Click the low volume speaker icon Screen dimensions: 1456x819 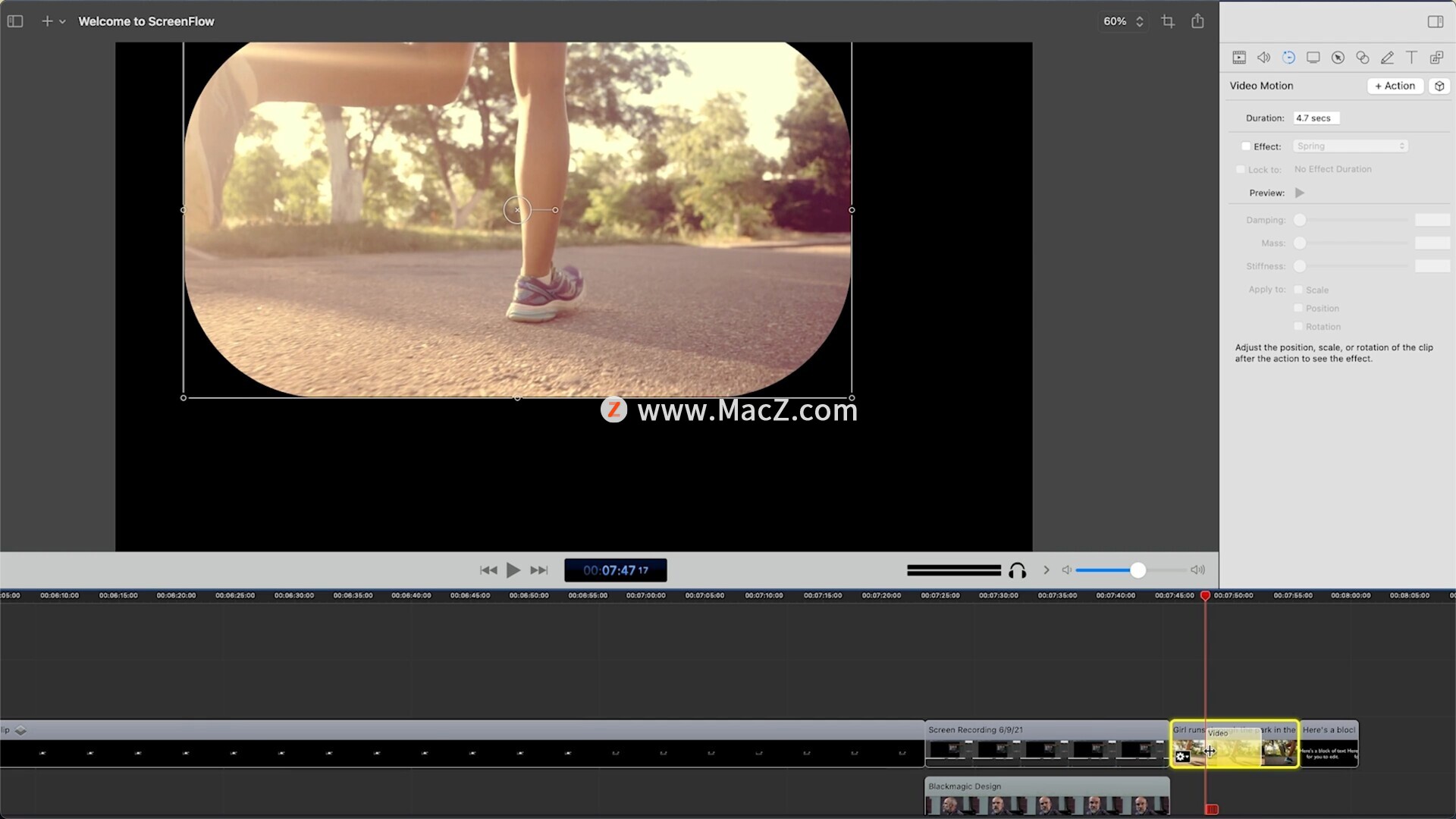click(1066, 570)
